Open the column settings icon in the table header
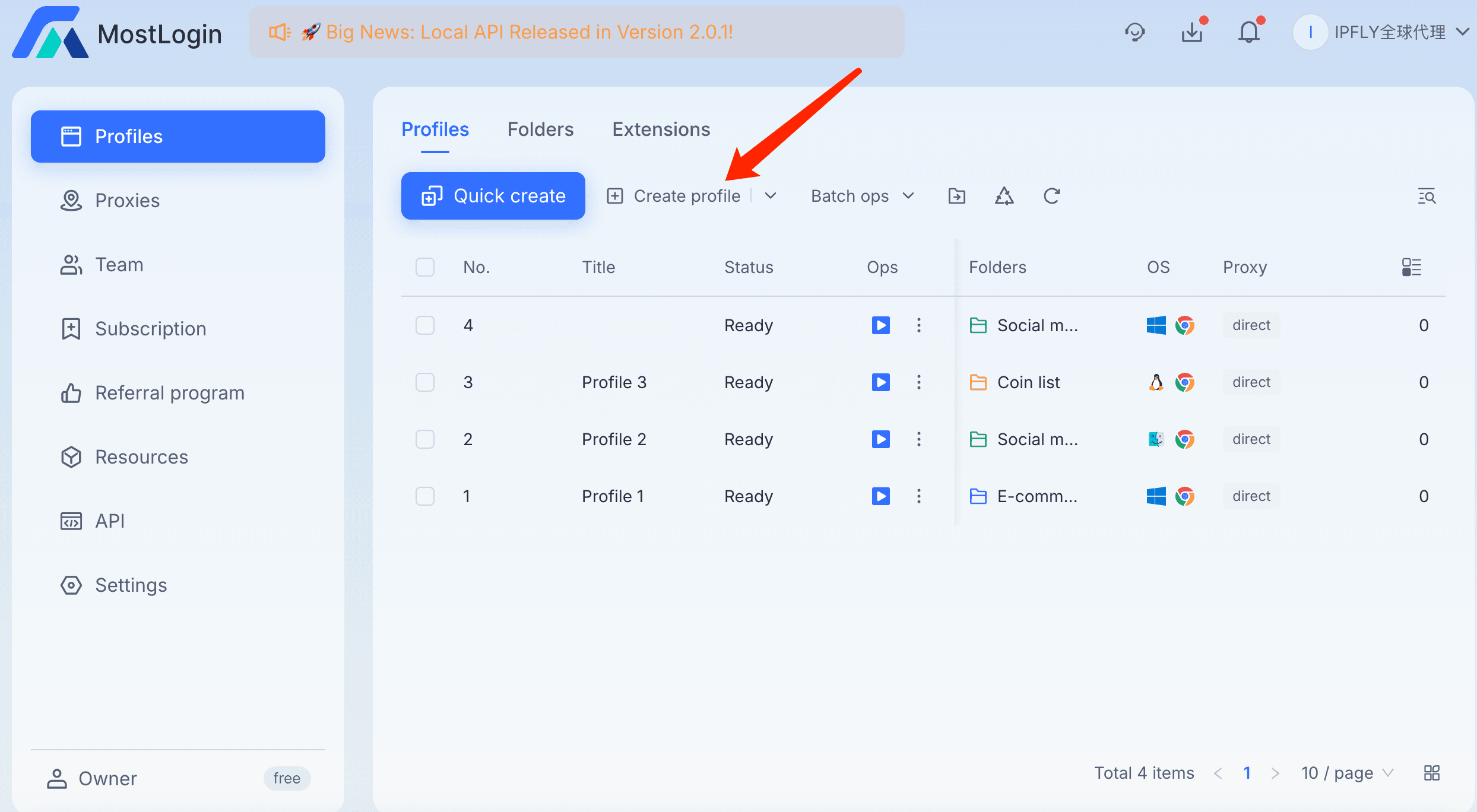The width and height of the screenshot is (1477, 812). [1411, 267]
